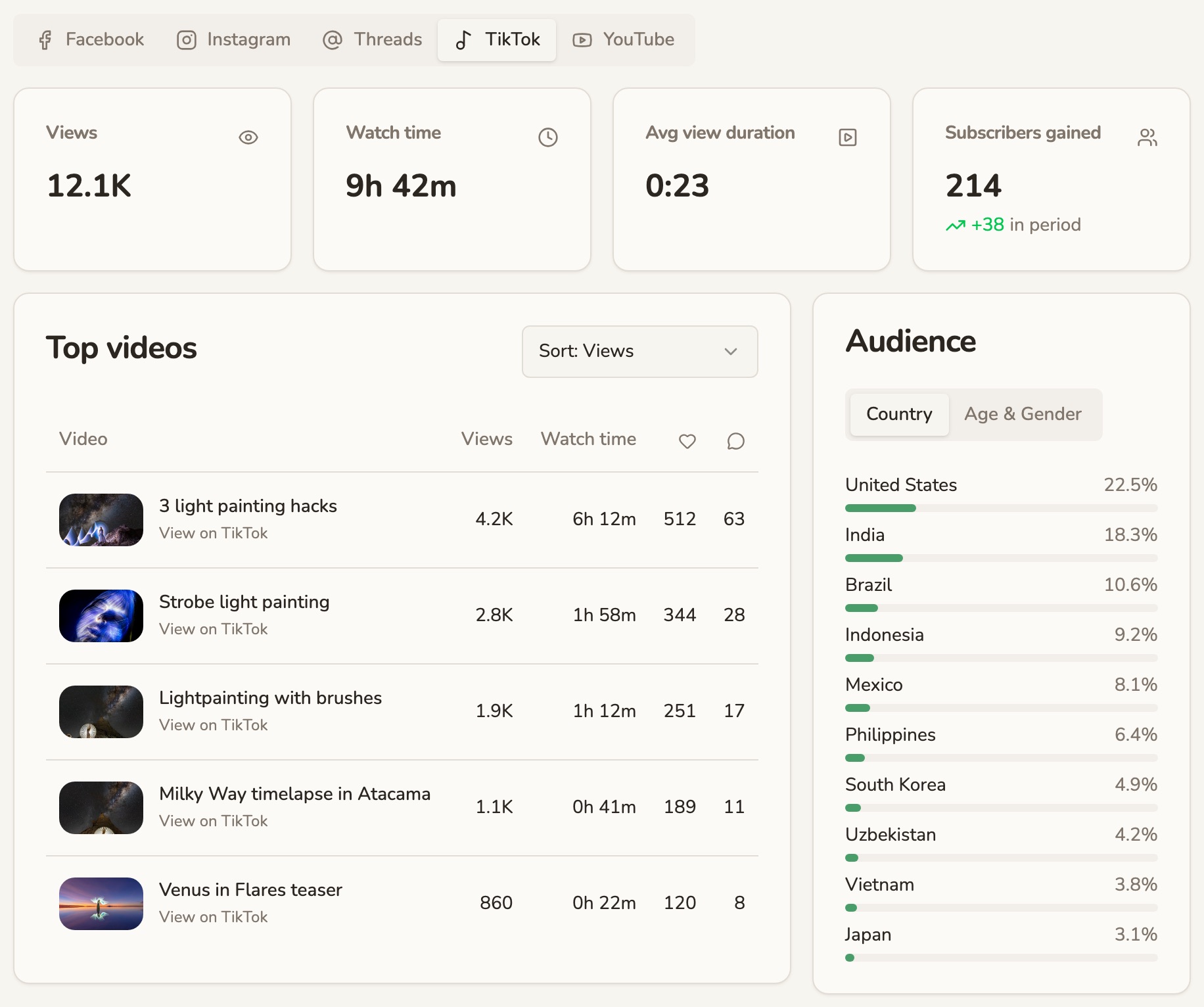This screenshot has height=1007, width=1204.
Task: Open View on TikTok for Strobe light painting
Action: pyautogui.click(x=214, y=629)
